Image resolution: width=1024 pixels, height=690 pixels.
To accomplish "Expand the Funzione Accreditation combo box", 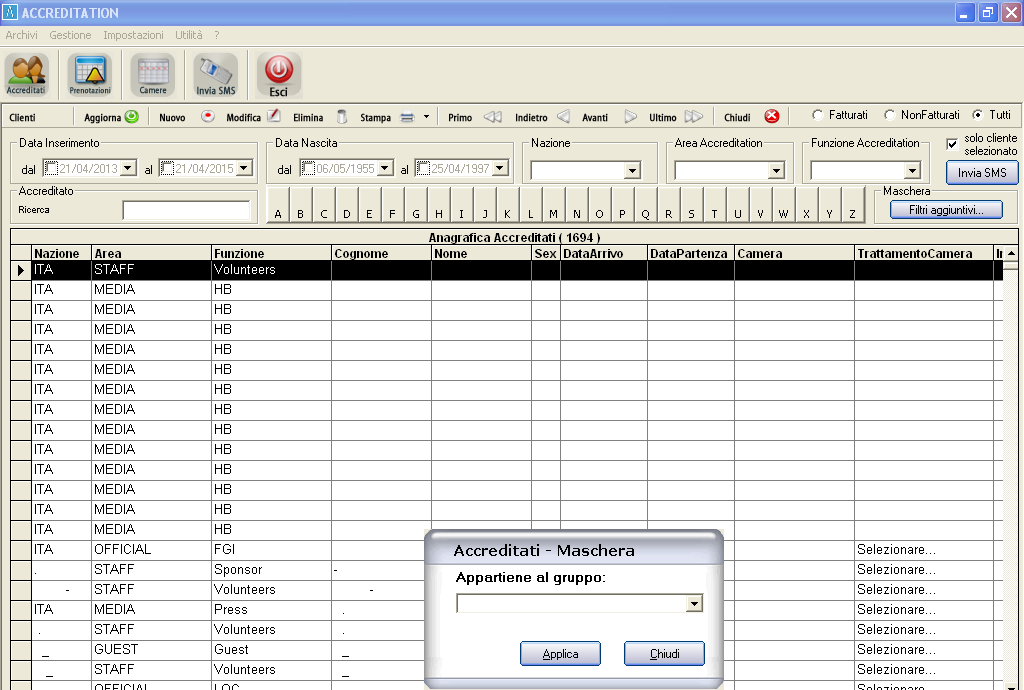I will [x=912, y=171].
